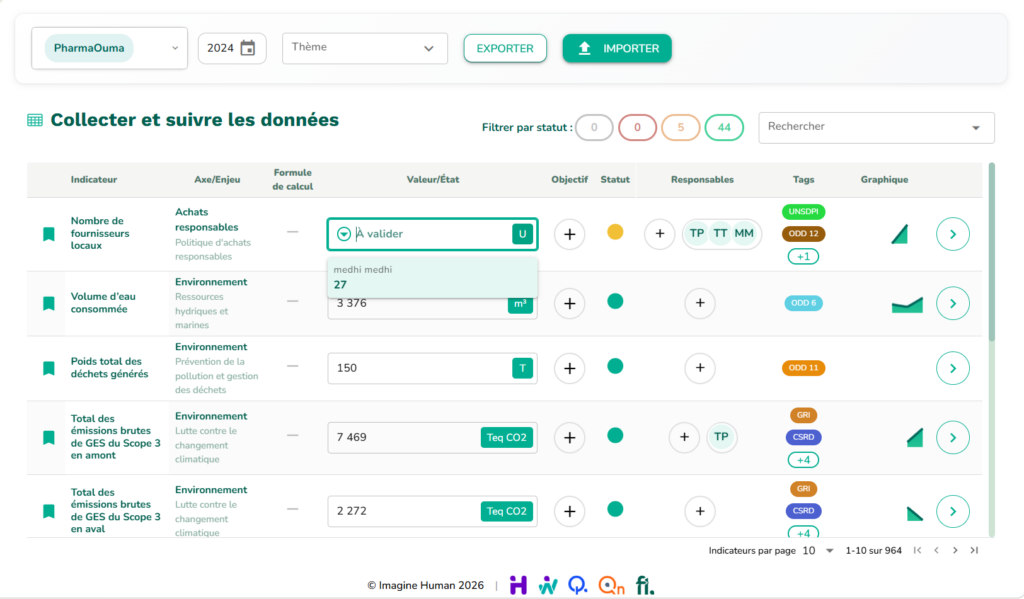Open details arrow for Scope 3 en aval

pos(953,511)
